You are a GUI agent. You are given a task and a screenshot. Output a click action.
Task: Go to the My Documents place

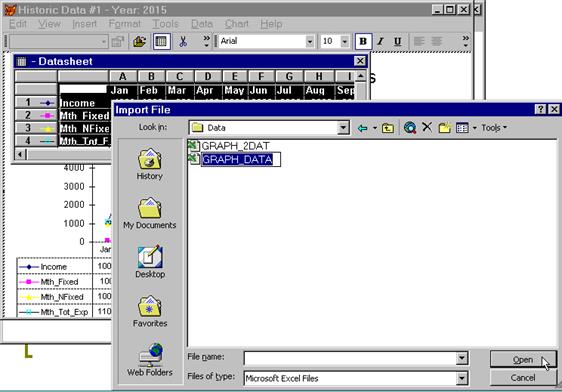click(150, 213)
